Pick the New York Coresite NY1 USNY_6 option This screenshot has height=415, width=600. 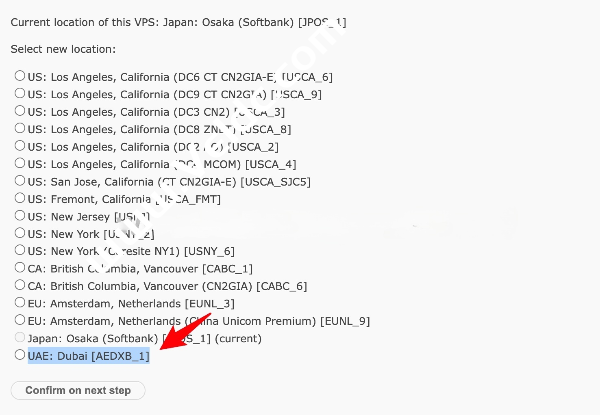coord(20,251)
